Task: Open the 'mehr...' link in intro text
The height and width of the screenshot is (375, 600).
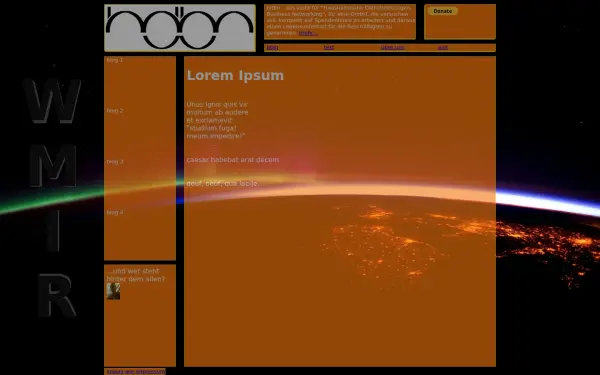Action: (308, 33)
